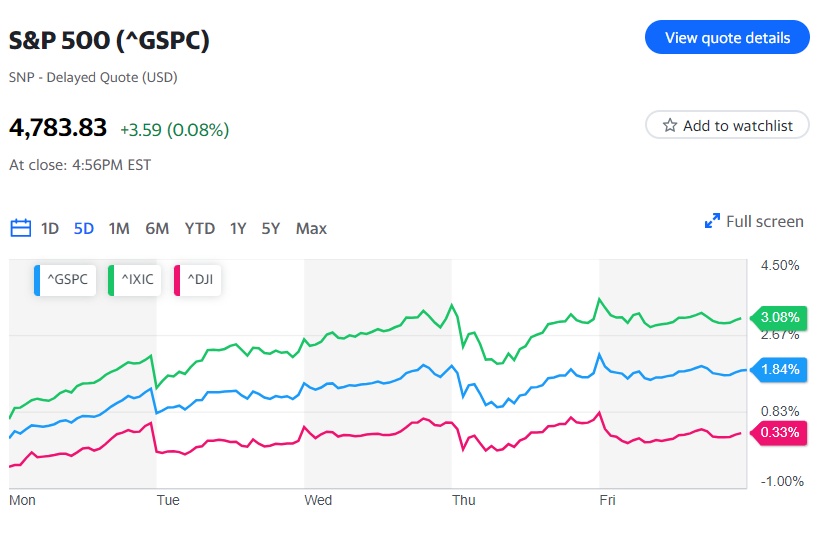820x542 pixels.
Task: Show the Max time range
Action: (311, 228)
